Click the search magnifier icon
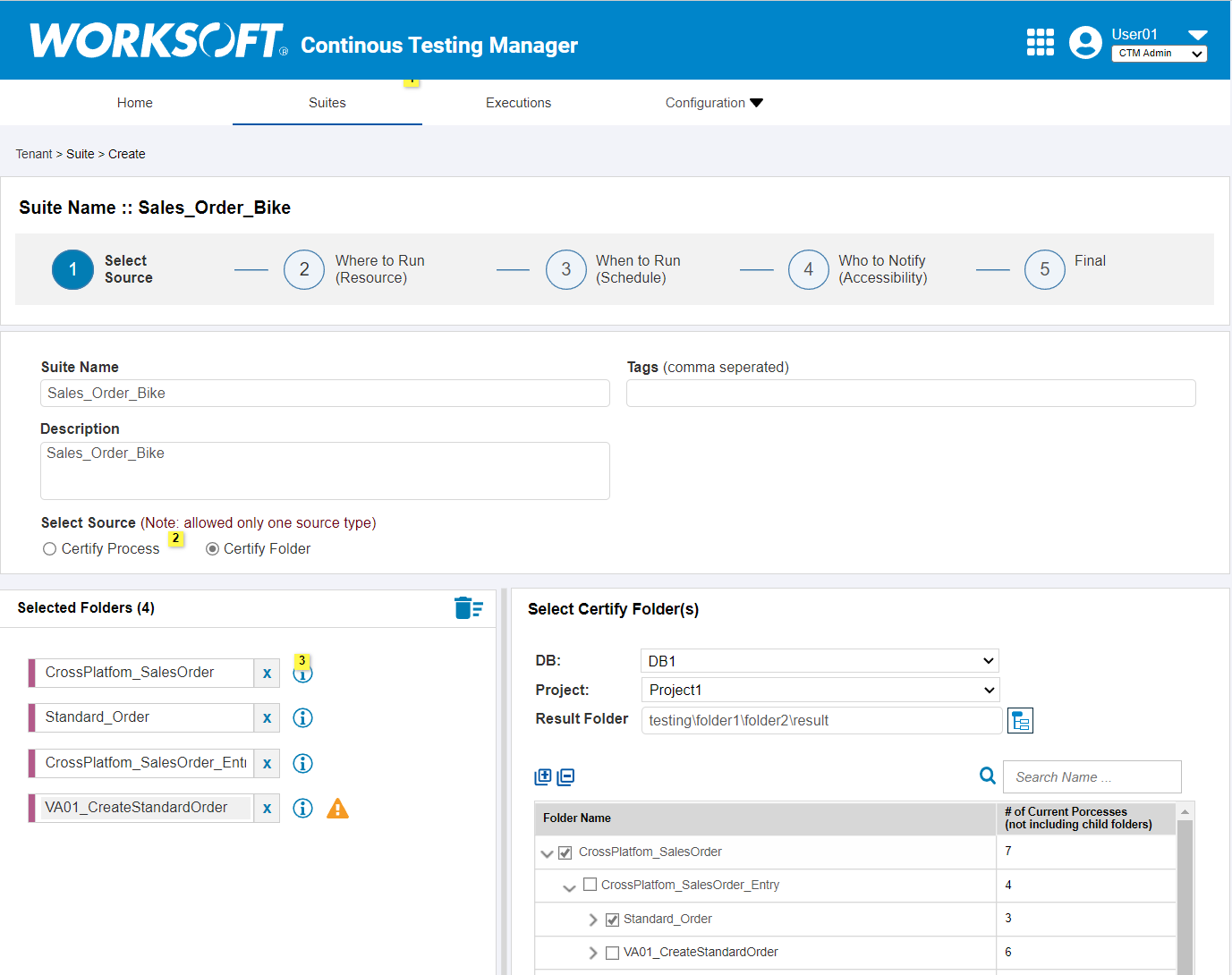The image size is (1232, 975). coord(987,776)
